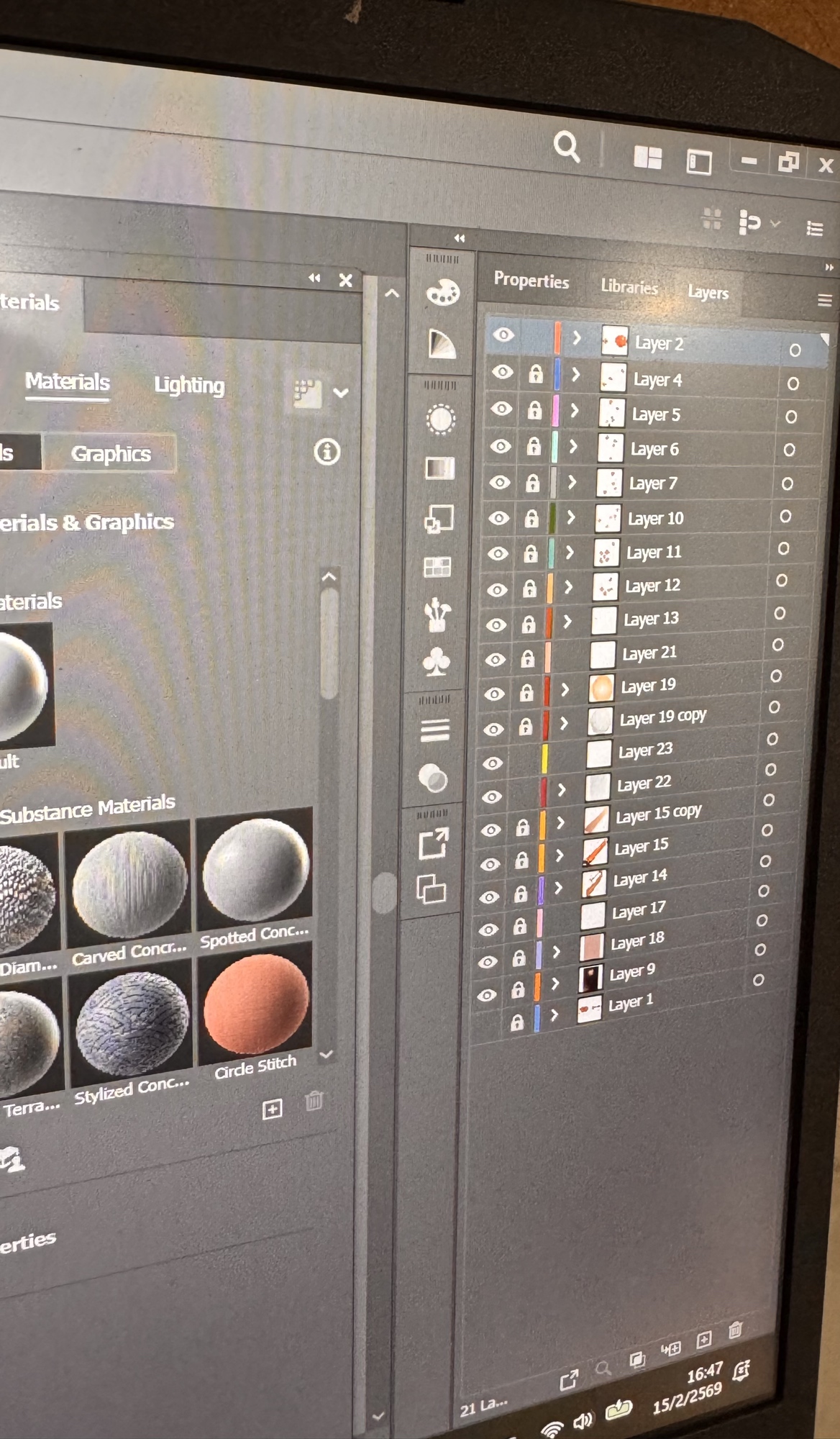
Task: Toggle visibility of Layer 23
Action: [x=493, y=763]
